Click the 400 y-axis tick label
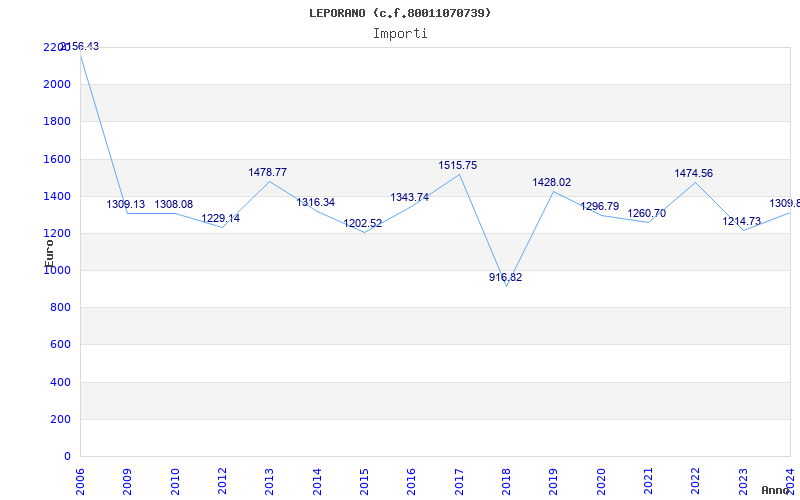The height and width of the screenshot is (500, 800). (61, 382)
